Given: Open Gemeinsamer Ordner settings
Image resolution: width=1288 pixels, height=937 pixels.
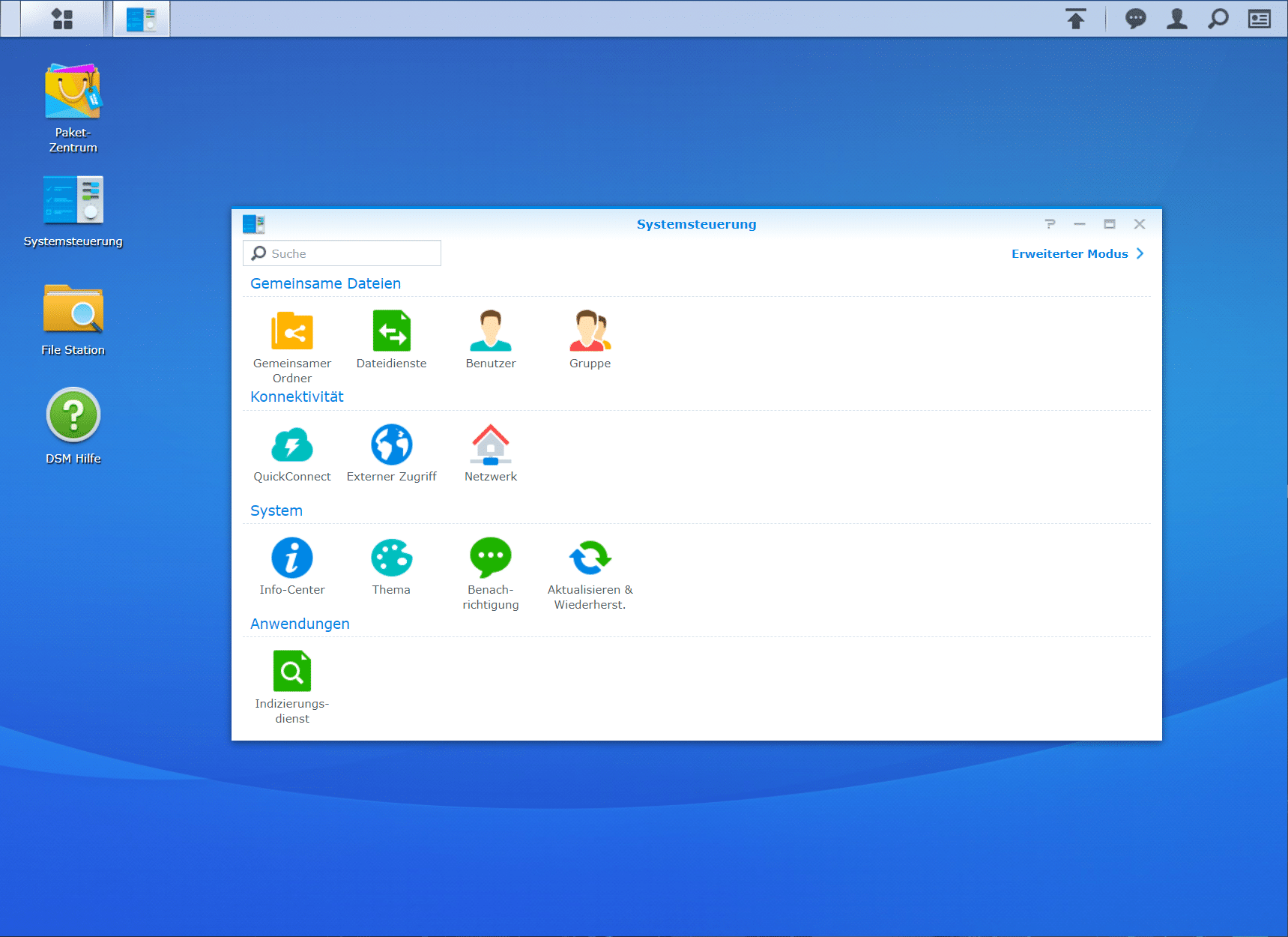Looking at the screenshot, I should (x=291, y=331).
